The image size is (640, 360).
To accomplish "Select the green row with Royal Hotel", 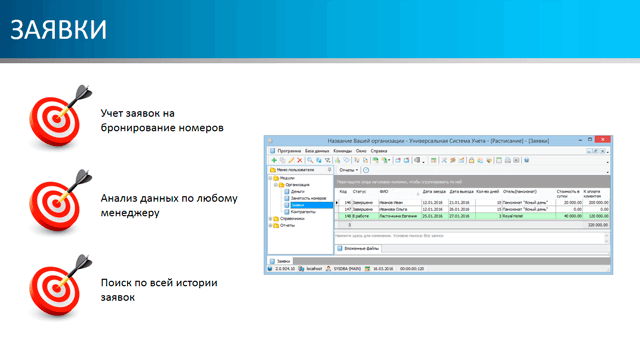I will 473,216.
